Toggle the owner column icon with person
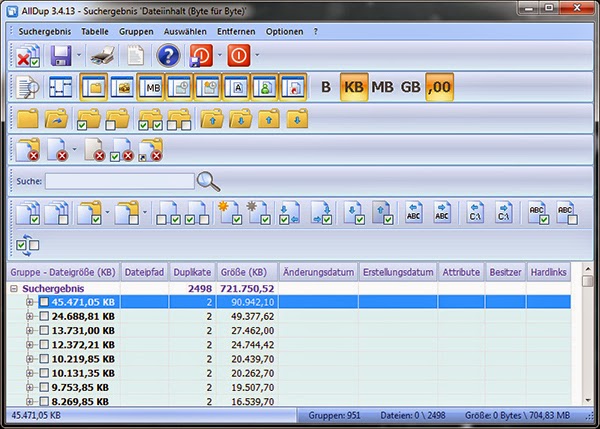 pyautogui.click(x=265, y=87)
